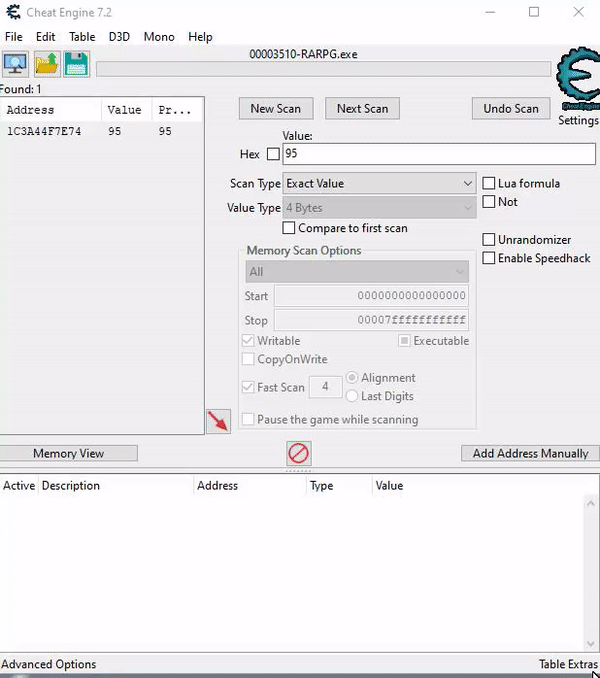The height and width of the screenshot is (678, 600).
Task: Click address list scrollbar down arrow
Action: (590, 644)
